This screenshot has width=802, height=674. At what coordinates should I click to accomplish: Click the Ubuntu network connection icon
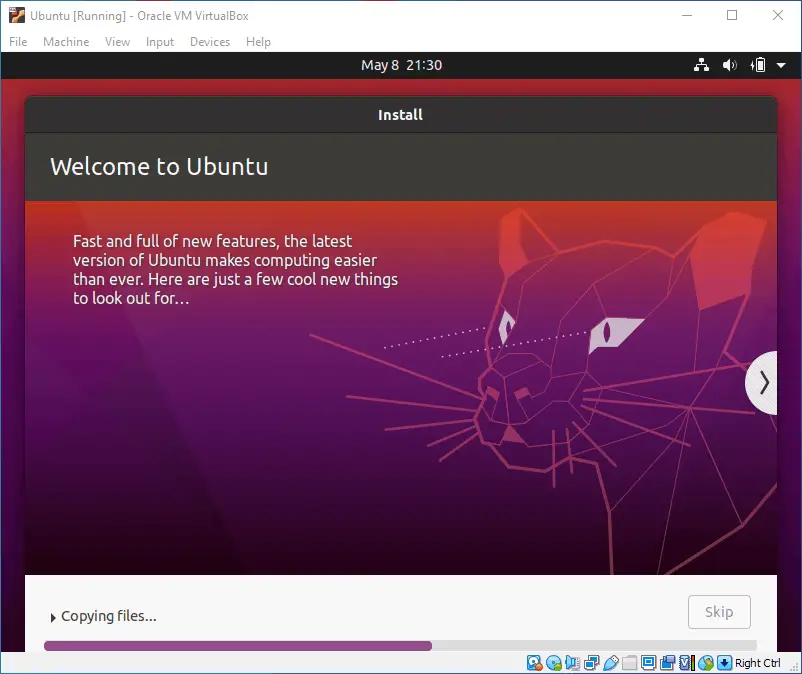coord(701,65)
